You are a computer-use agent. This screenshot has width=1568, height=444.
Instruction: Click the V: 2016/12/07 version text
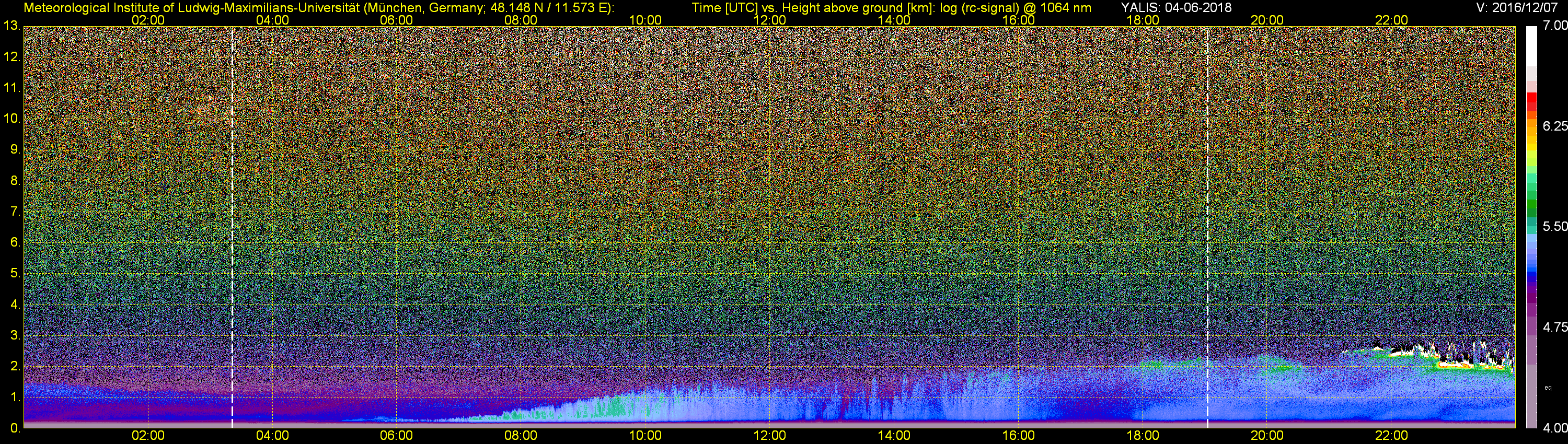click(x=1515, y=7)
